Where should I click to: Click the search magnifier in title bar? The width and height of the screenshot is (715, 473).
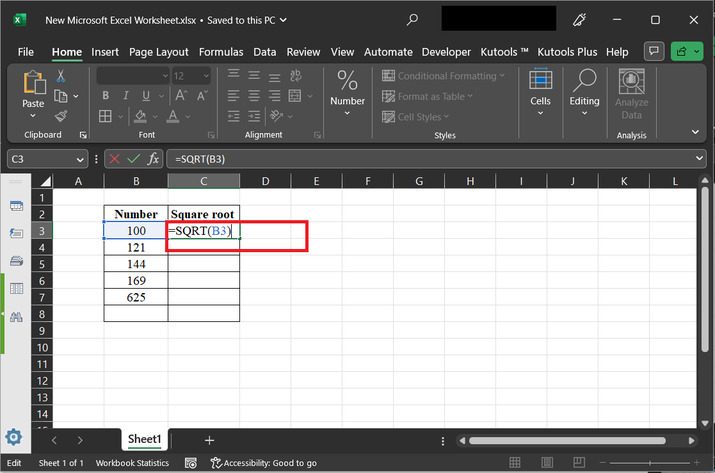413,20
